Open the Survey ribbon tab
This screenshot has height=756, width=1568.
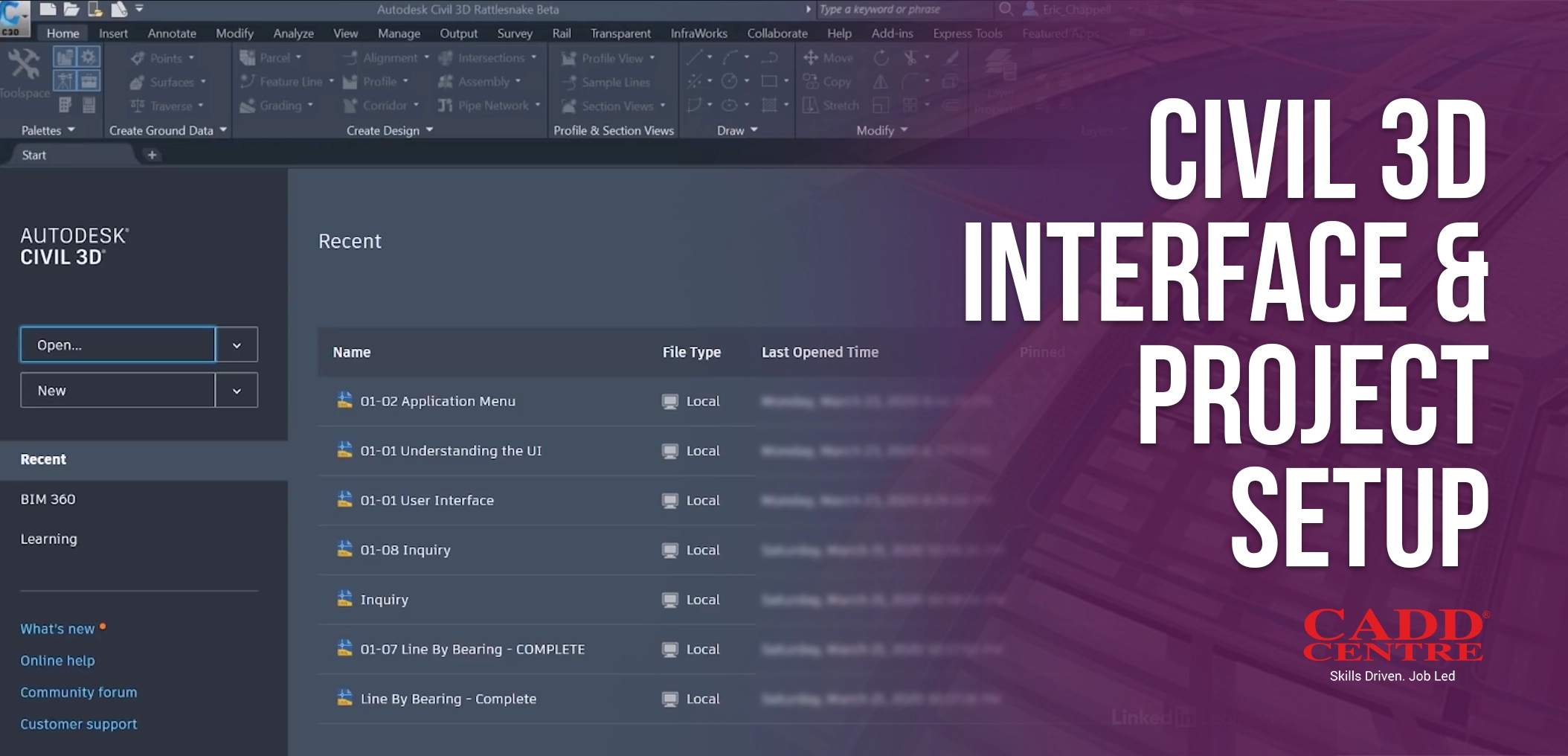point(514,33)
